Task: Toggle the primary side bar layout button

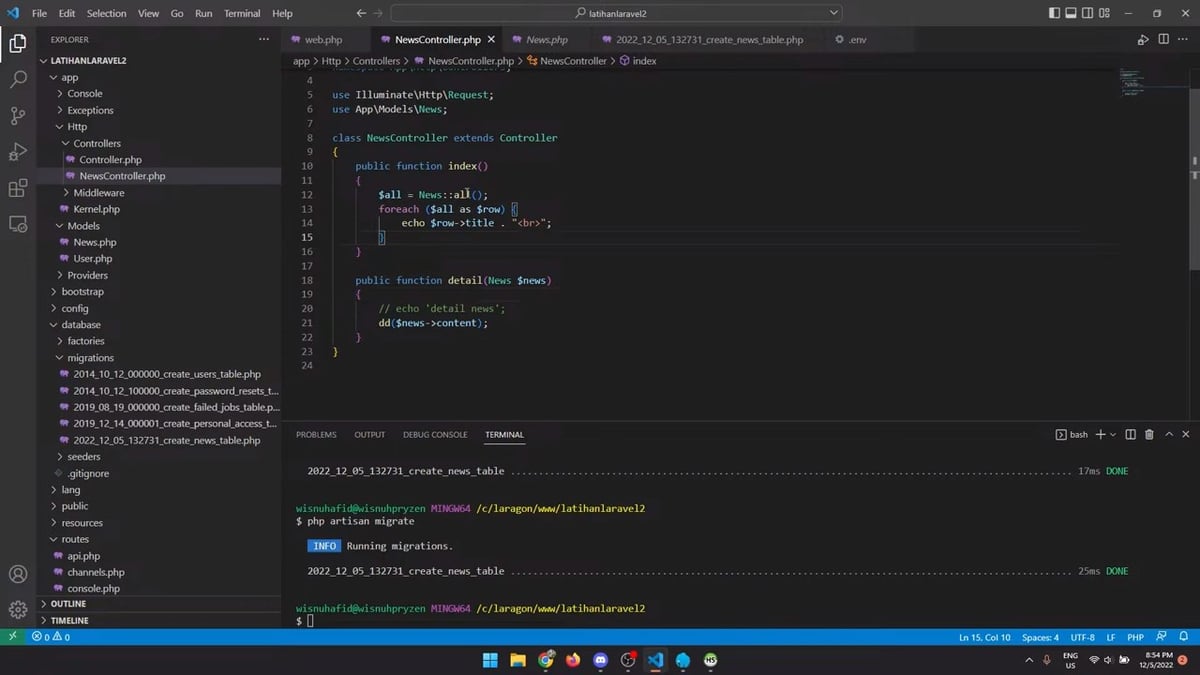Action: [x=1054, y=14]
